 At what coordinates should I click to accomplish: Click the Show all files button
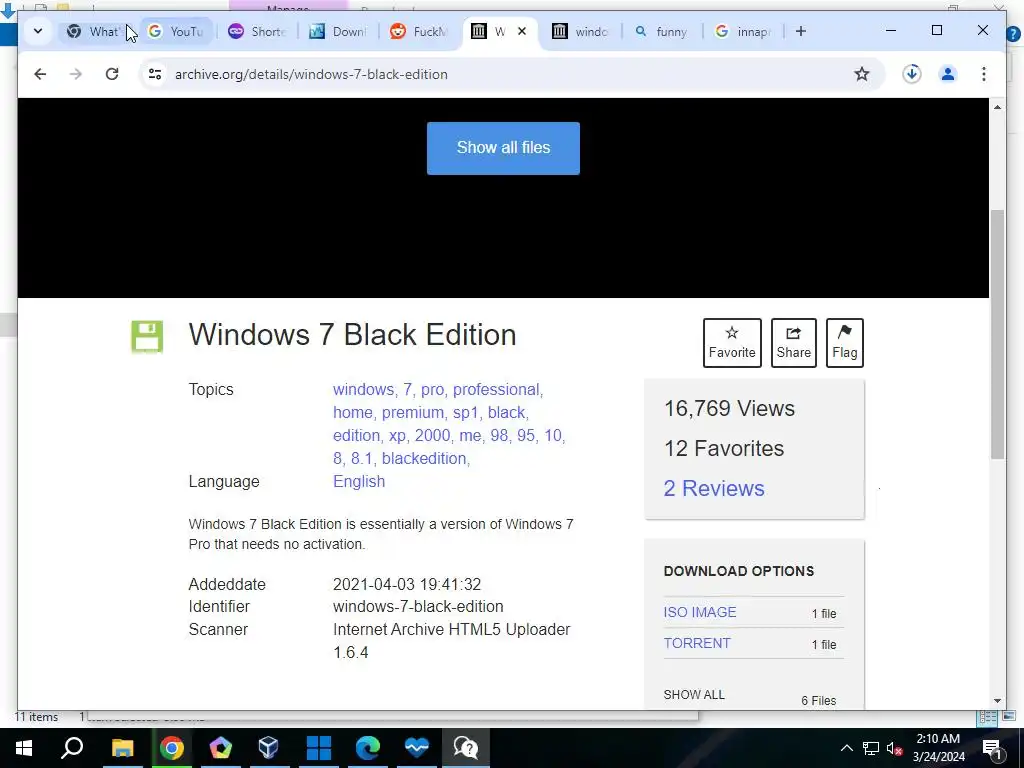coord(503,148)
